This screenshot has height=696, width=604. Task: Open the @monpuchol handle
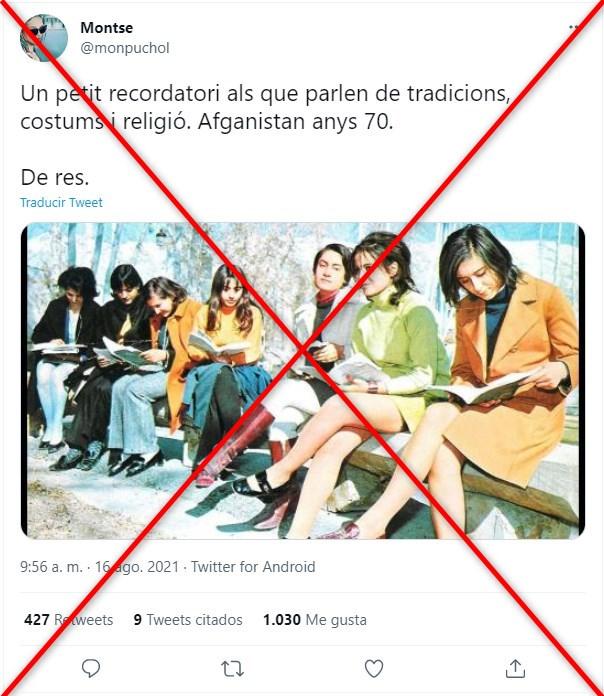pyautogui.click(x=125, y=47)
